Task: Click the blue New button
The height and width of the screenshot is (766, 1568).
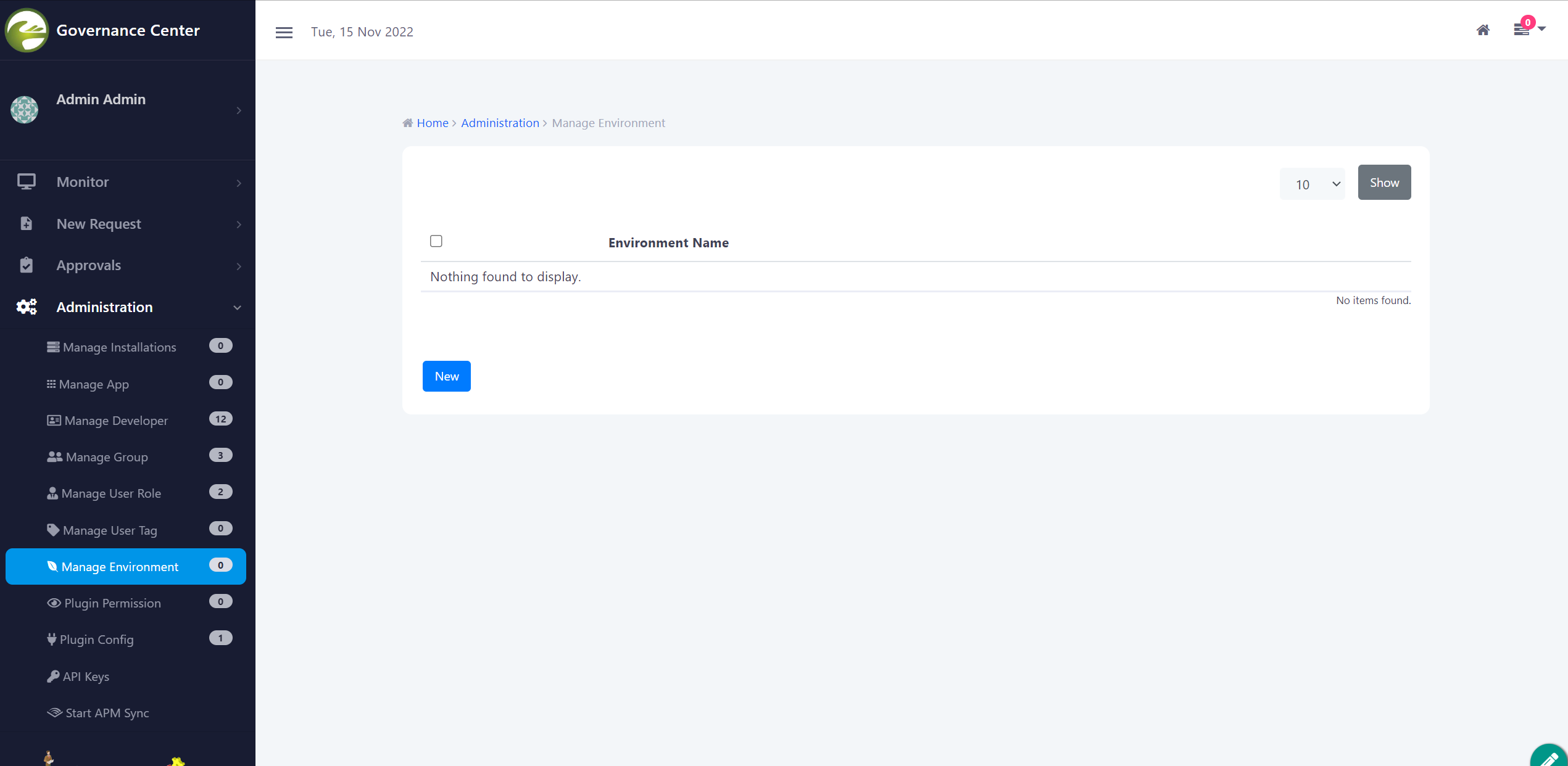Action: pos(446,376)
